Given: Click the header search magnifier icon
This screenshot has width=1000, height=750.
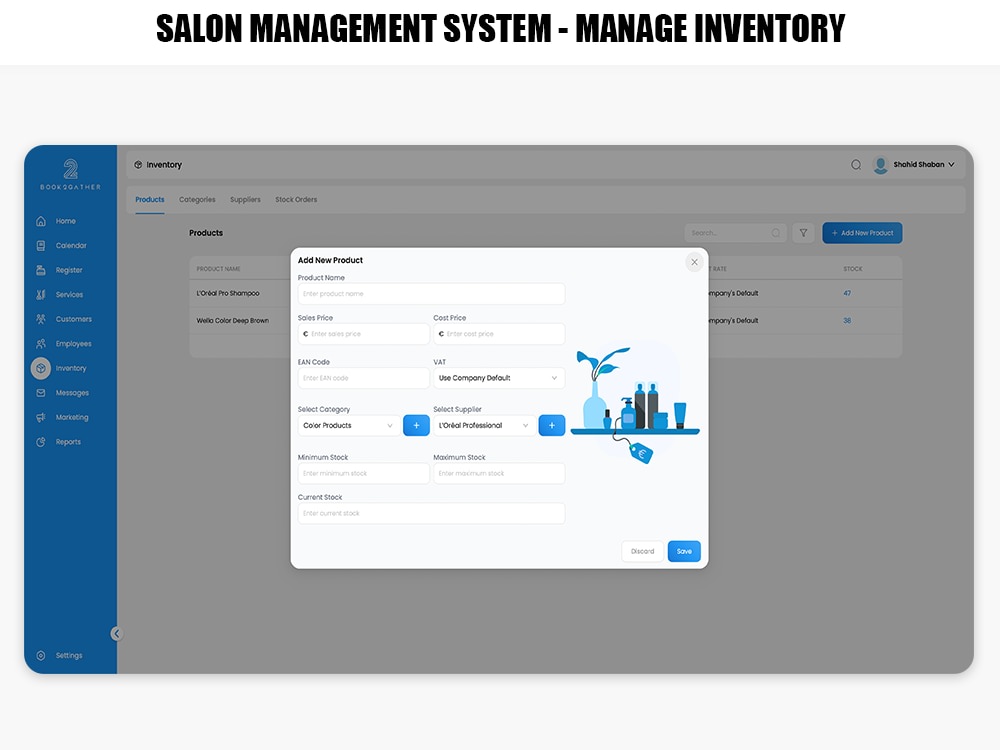Looking at the screenshot, I should point(856,165).
